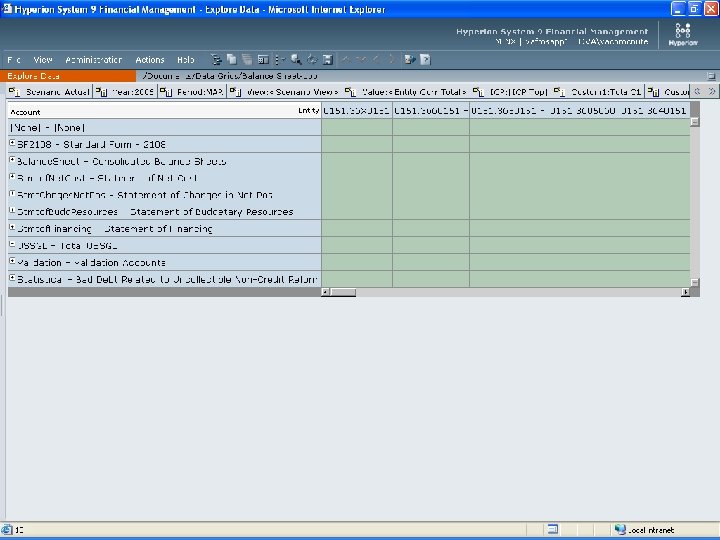Select 'SF2108 - Standard Form - 2108' label
The image size is (720, 540).
click(x=91, y=145)
